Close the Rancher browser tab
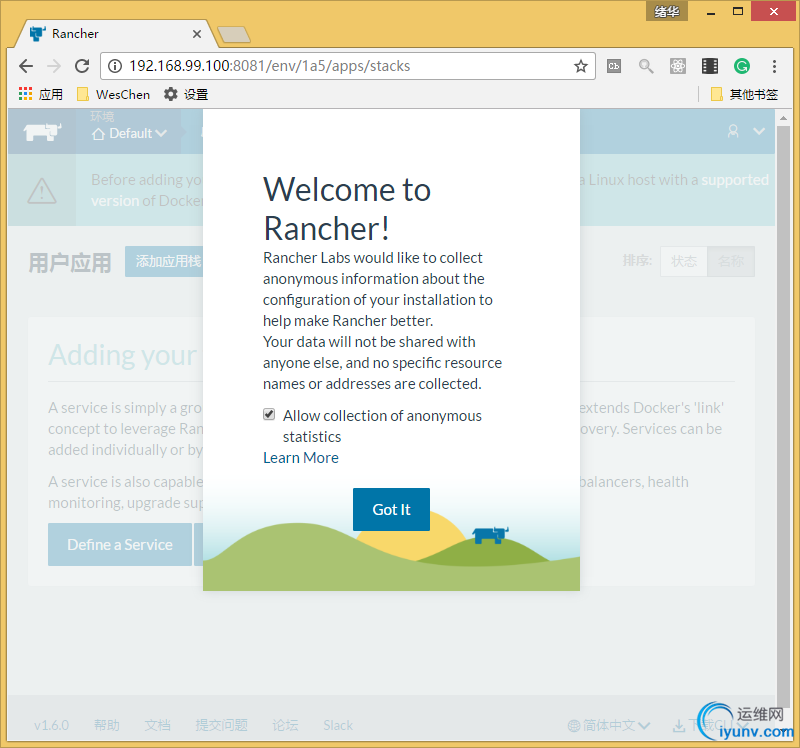The height and width of the screenshot is (748, 800). pos(196,34)
